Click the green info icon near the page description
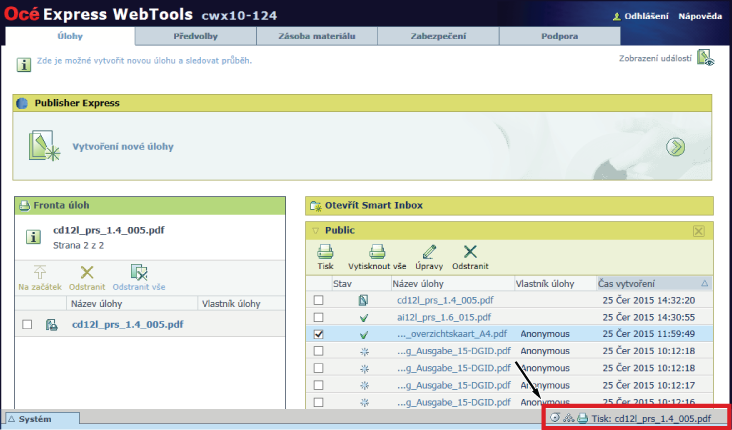Screen dimensions: 732x430 [24, 64]
